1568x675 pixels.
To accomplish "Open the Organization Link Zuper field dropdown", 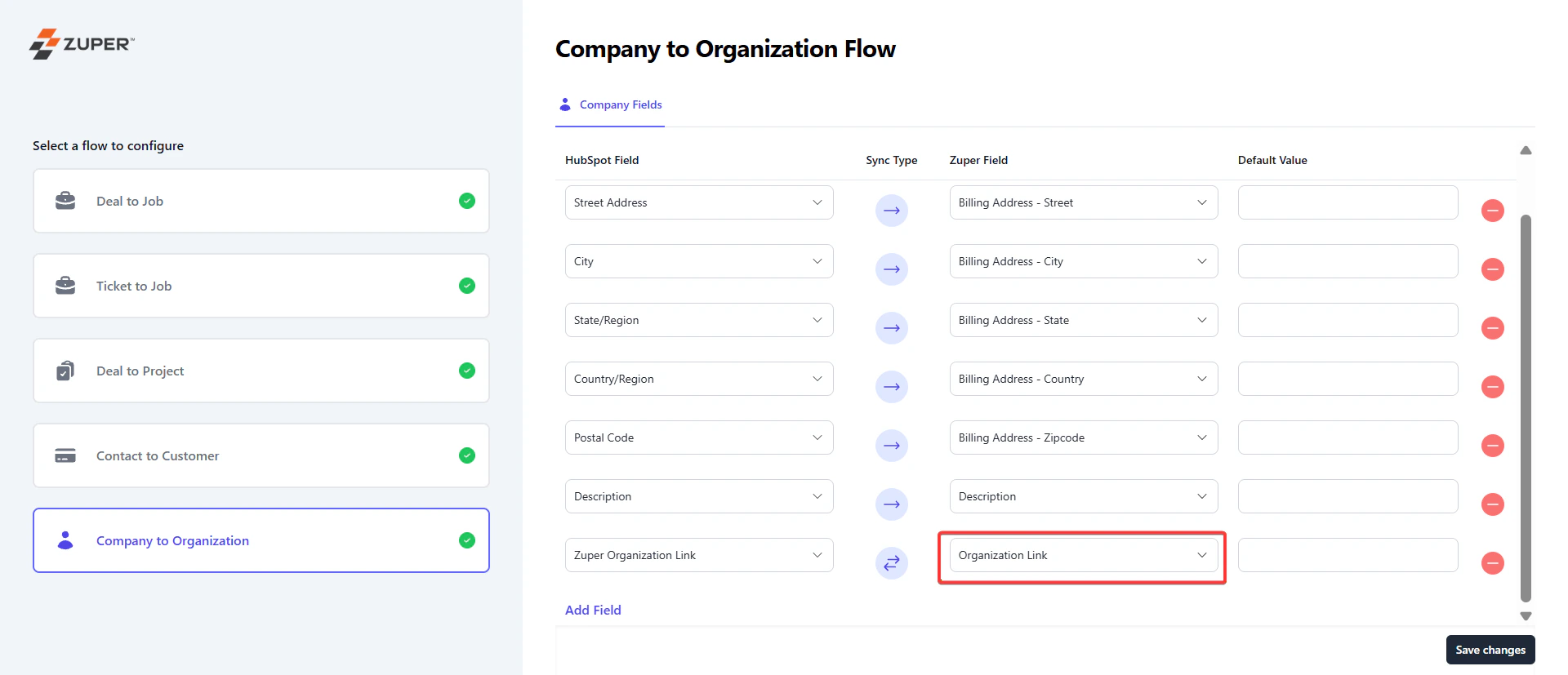I will 1083,555.
